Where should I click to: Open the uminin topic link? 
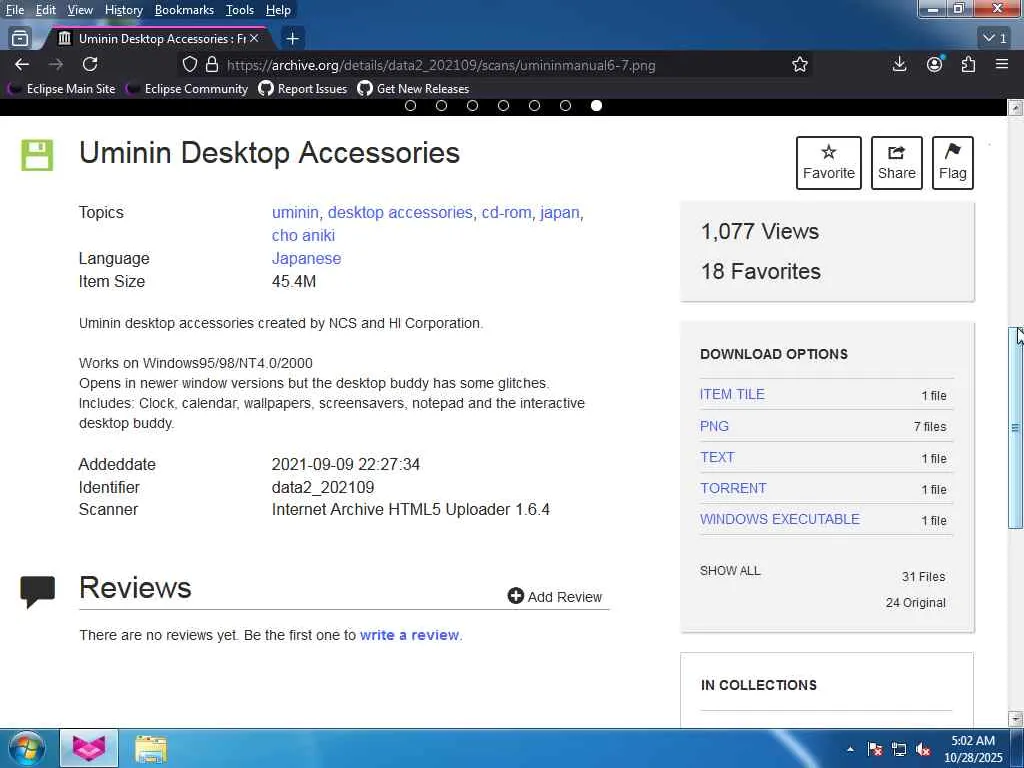click(x=295, y=212)
